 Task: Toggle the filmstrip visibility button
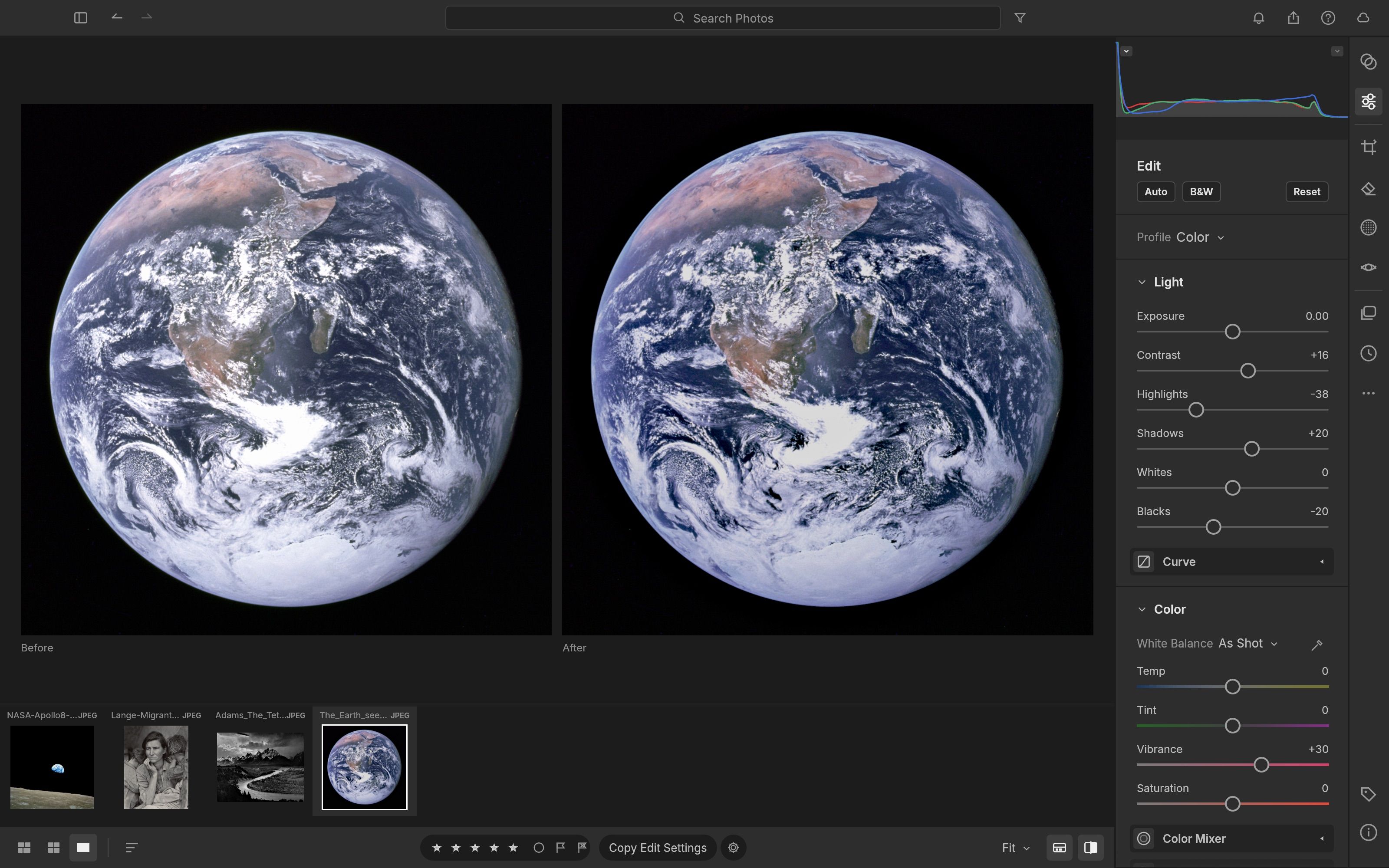[1059, 848]
